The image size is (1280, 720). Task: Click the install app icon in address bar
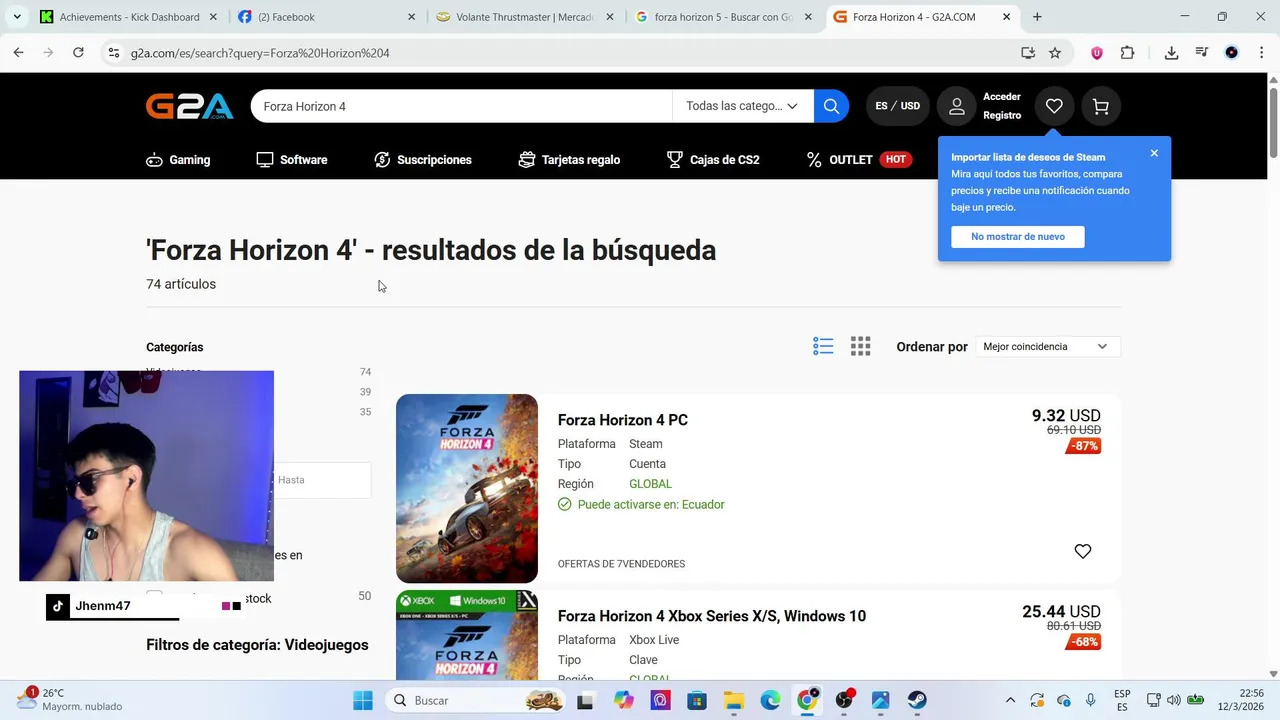tap(1028, 53)
